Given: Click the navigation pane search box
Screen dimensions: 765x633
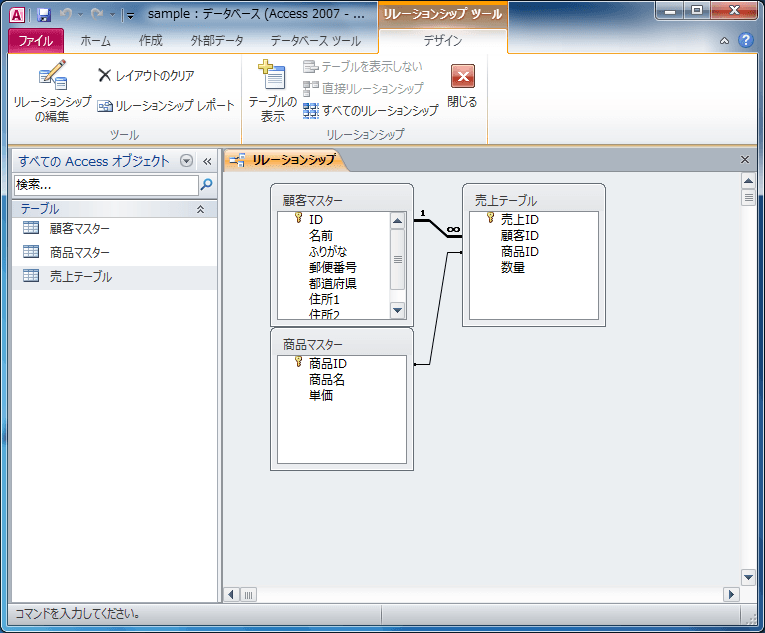Looking at the screenshot, I should 106,185.
